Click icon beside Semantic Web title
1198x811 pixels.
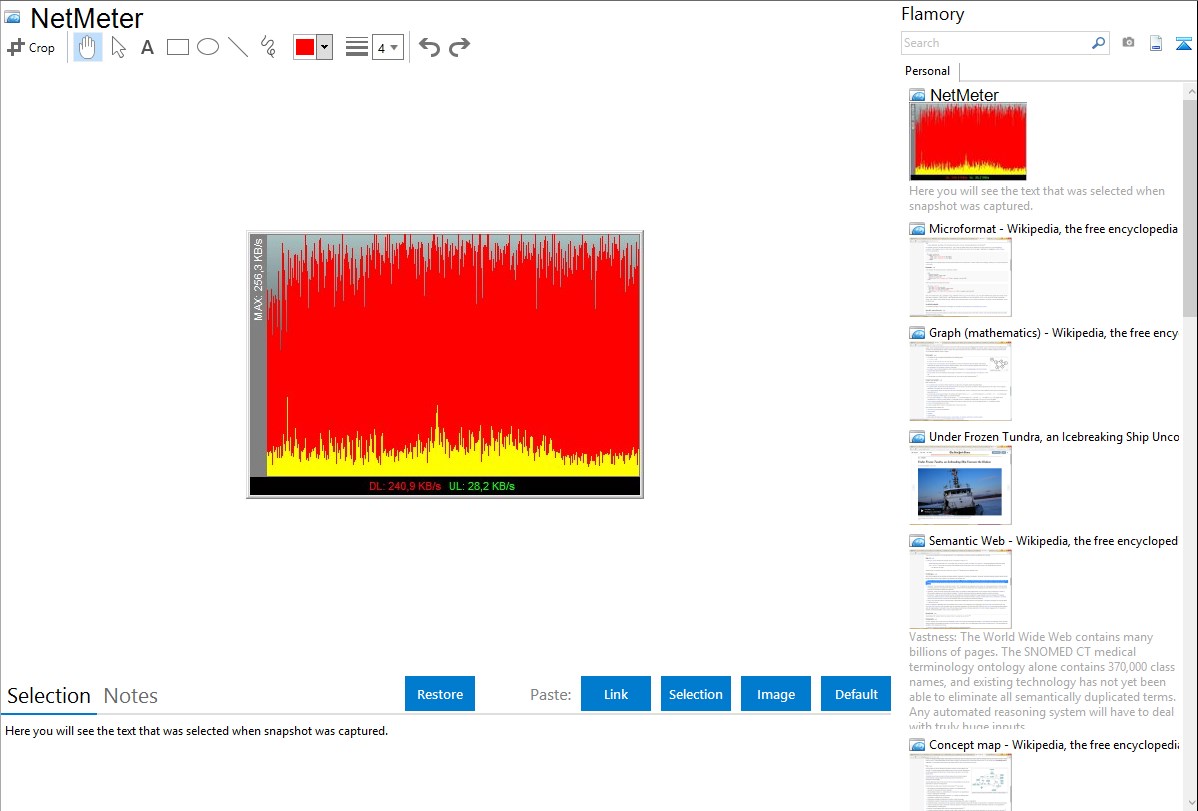pyautogui.click(x=917, y=540)
